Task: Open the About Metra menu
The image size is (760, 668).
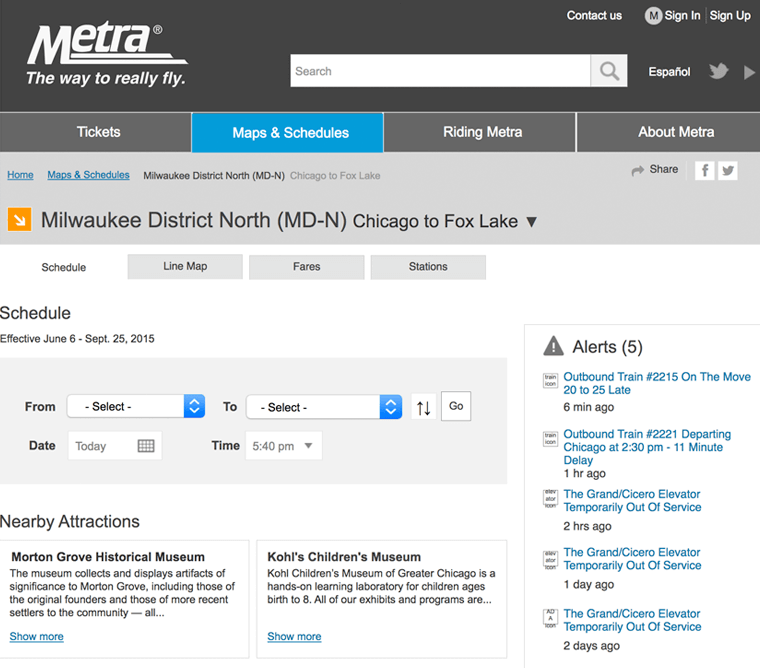Action: [x=669, y=132]
